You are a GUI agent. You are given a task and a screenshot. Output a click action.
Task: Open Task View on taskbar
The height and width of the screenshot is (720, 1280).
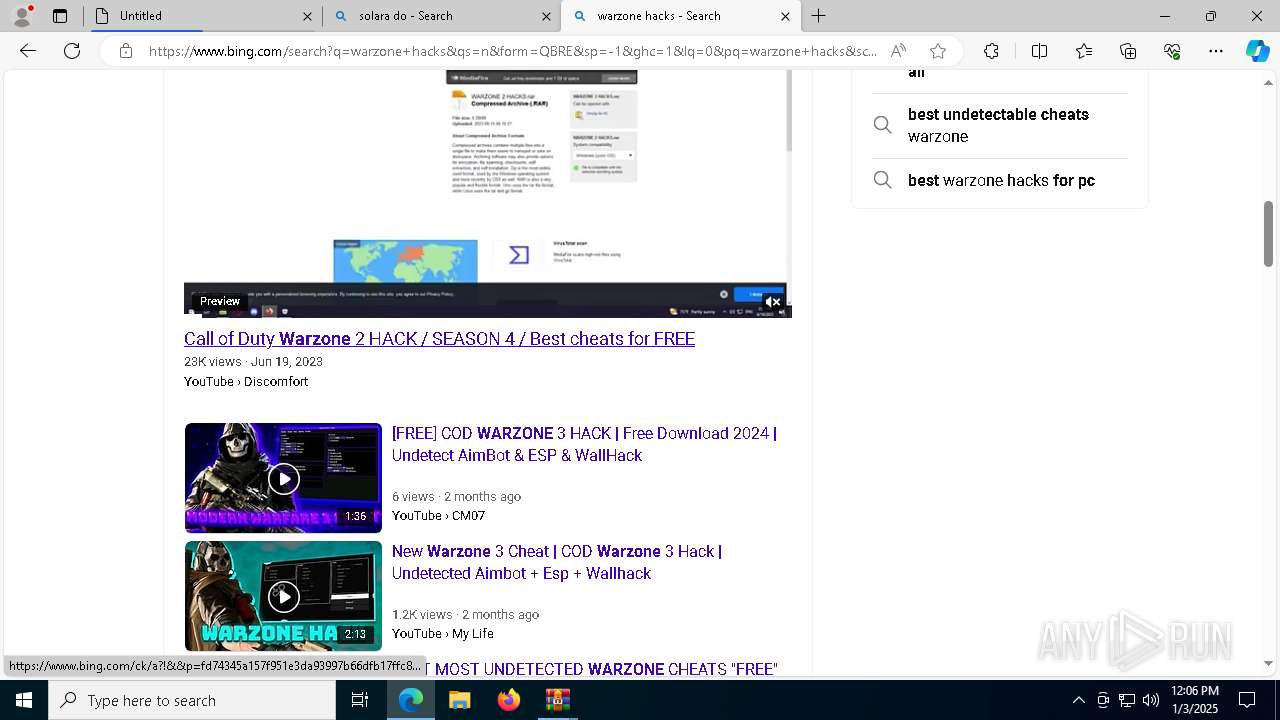tap(360, 700)
